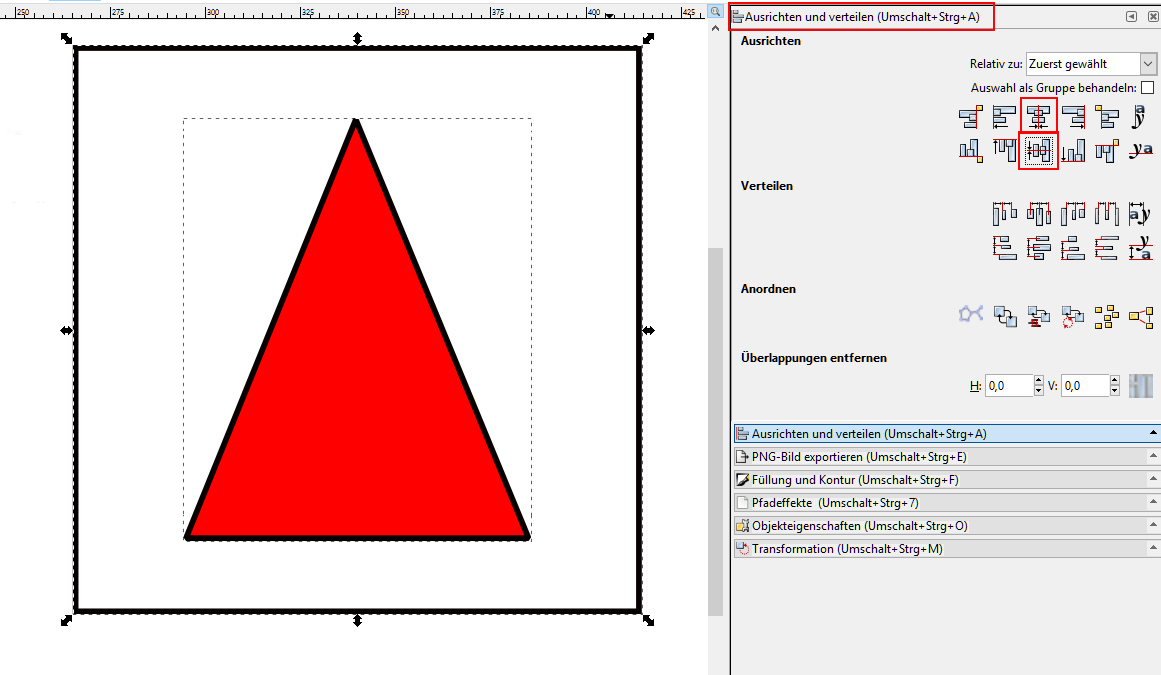The image size is (1161, 675).
Task: Expand arrow on 'Objekteigenschaften' row
Action: point(1154,524)
